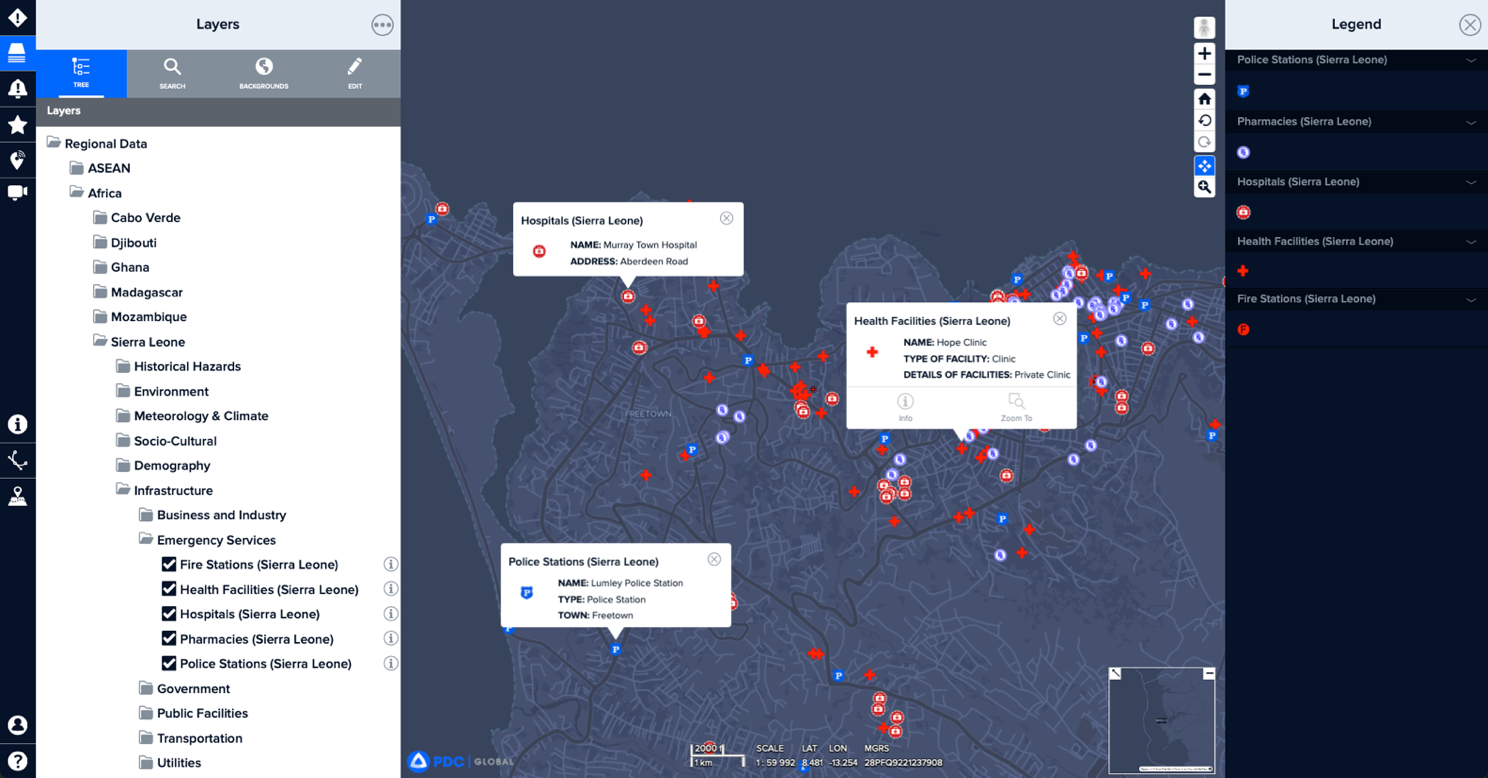Viewport: 1488px width, 778px height.
Task: Open the user account icon
Action: (x=17, y=725)
